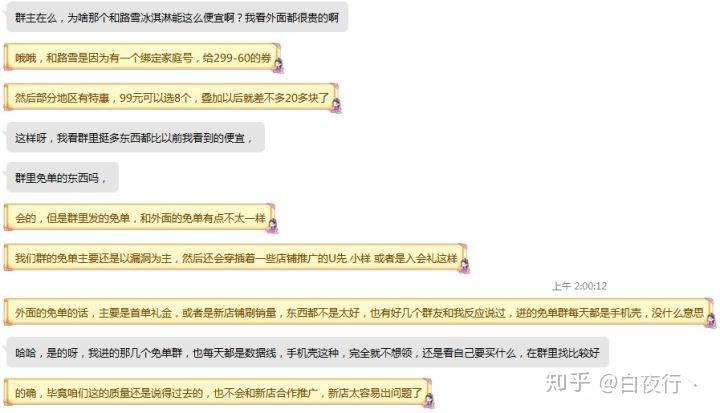Select the yellow message starting 会的，但是群里
Image resolution: width=720 pixels, height=413 pixels.
pos(140,218)
